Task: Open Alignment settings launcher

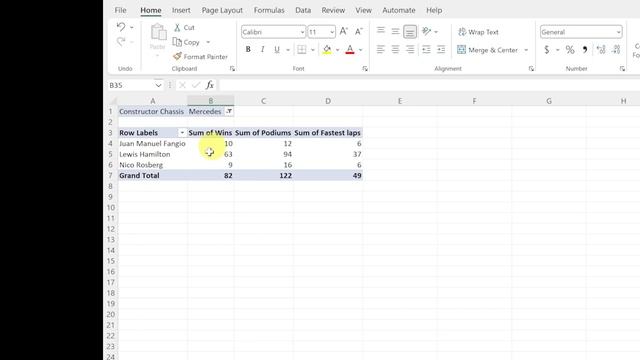Action: tap(531, 69)
